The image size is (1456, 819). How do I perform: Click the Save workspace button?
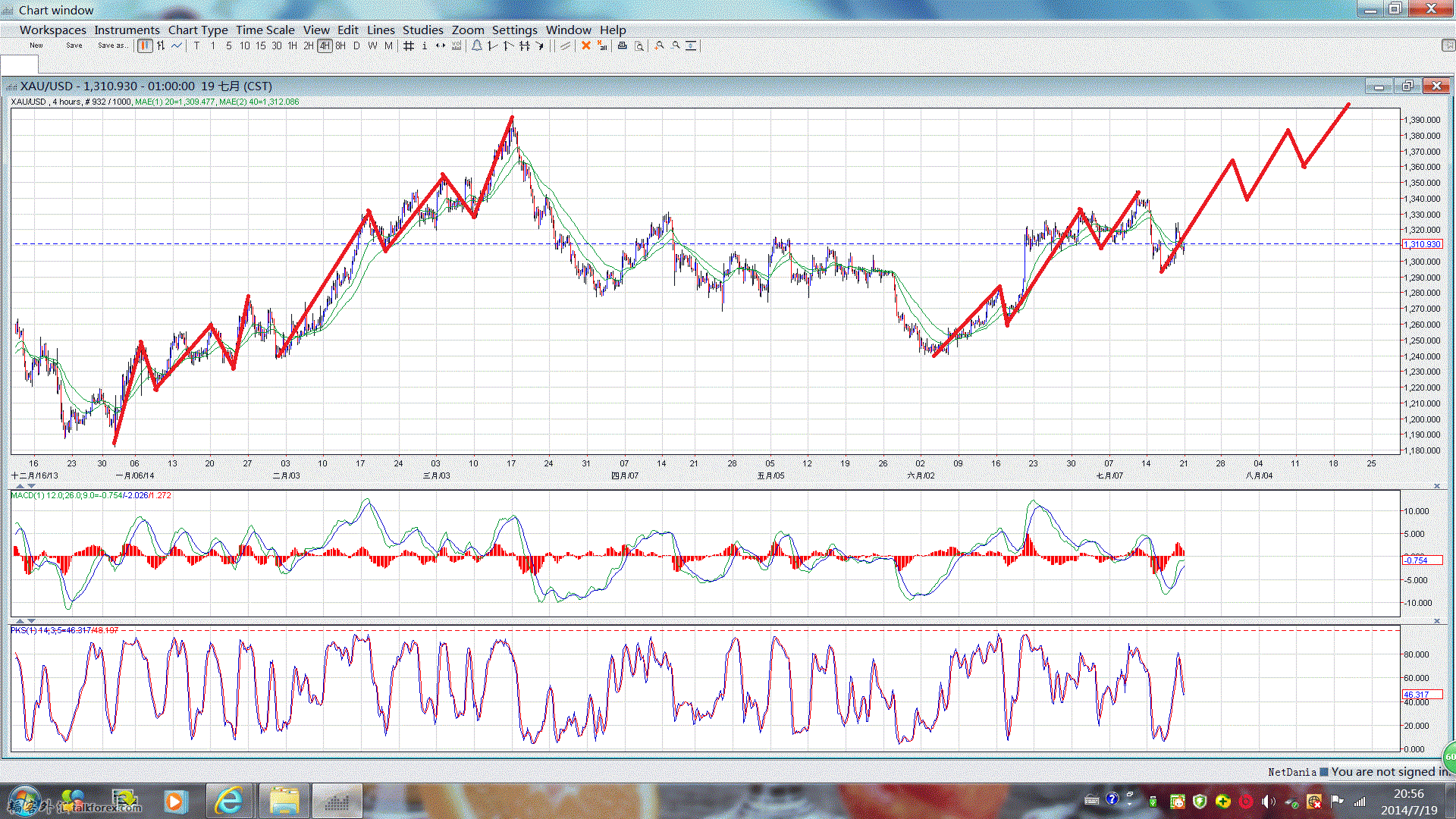[74, 45]
